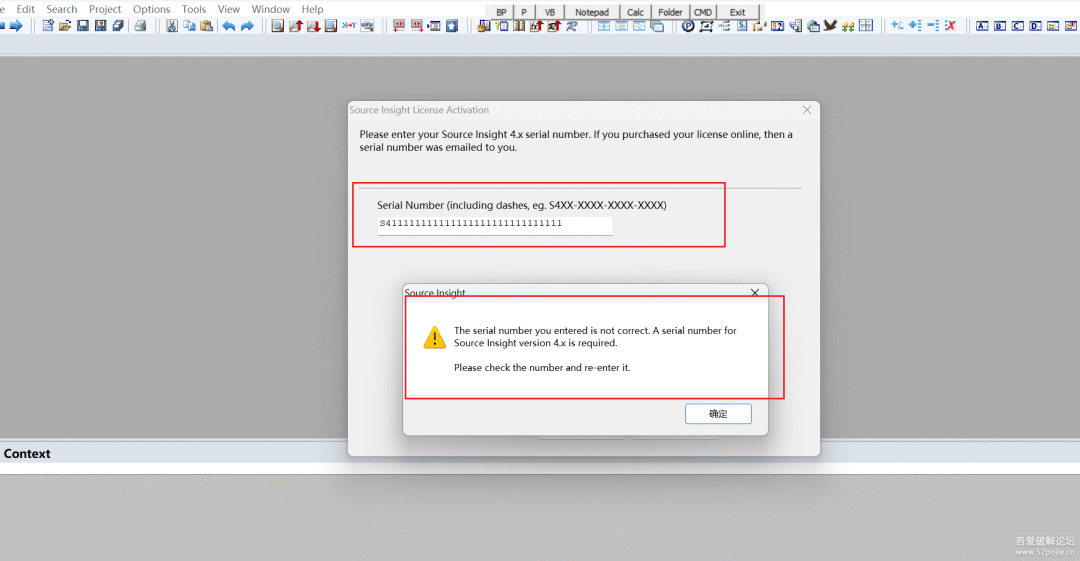1080x561 pixels.
Task: Open the Options menu
Action: click(151, 9)
